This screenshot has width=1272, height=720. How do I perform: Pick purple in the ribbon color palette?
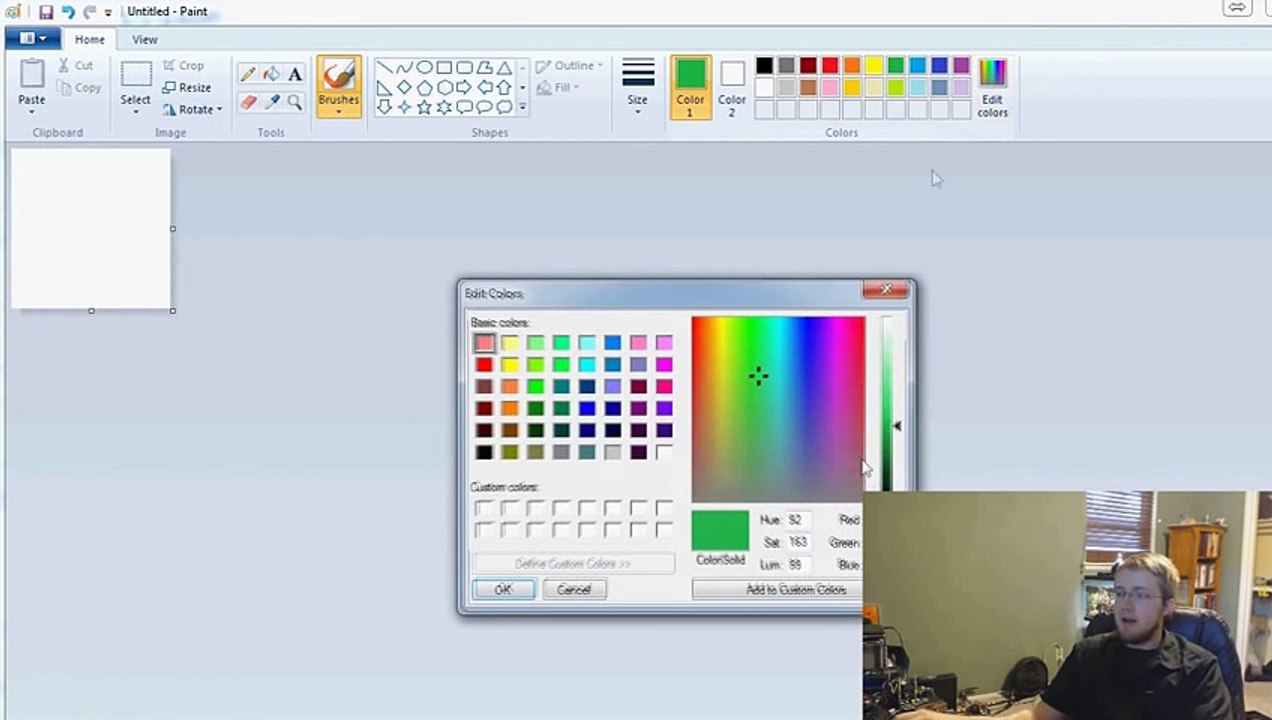(962, 65)
